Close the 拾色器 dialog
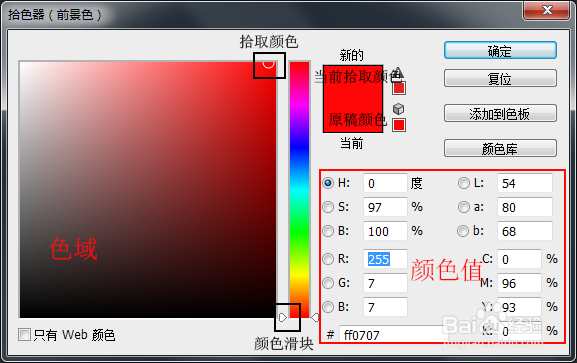Image resolution: width=577 pixels, height=363 pixels. pyautogui.click(x=547, y=10)
